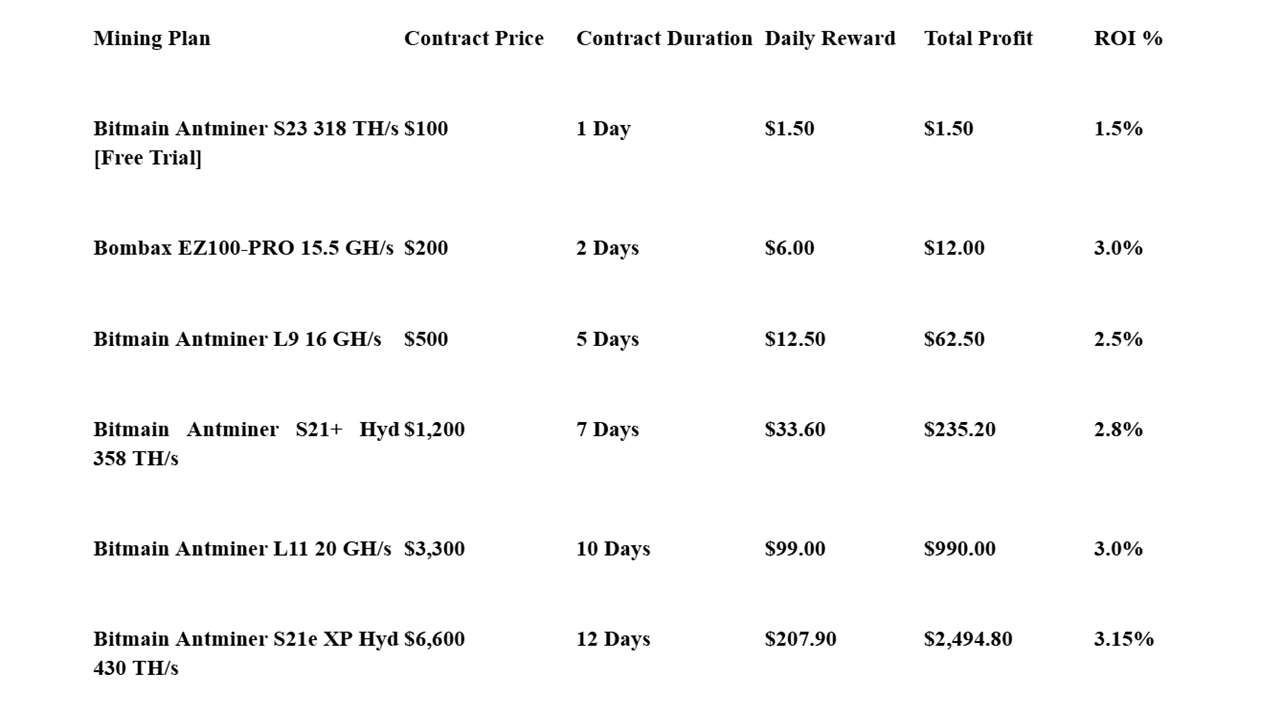Viewport: 1280px width, 720px height.
Task: Click the $6,600 contract price cell
Action: click(434, 639)
